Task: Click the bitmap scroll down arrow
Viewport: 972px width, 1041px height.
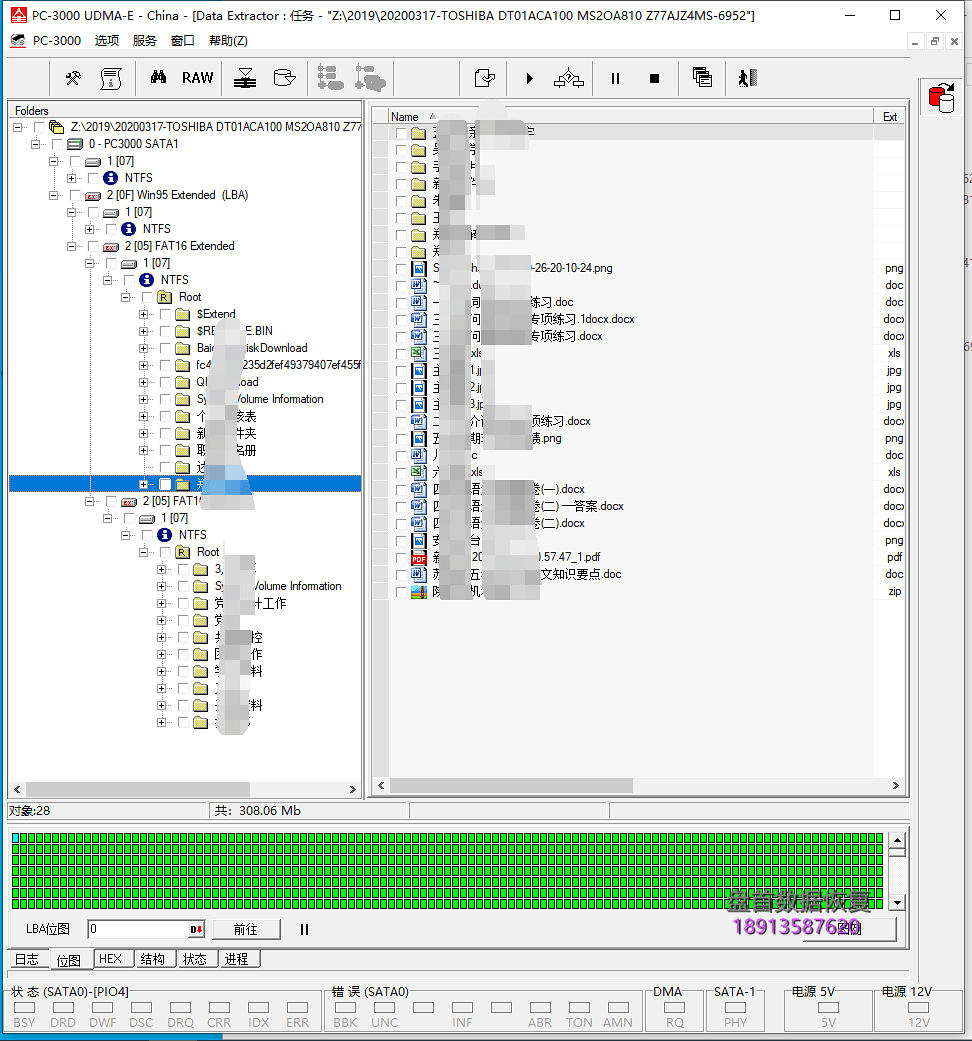Action: tap(897, 902)
